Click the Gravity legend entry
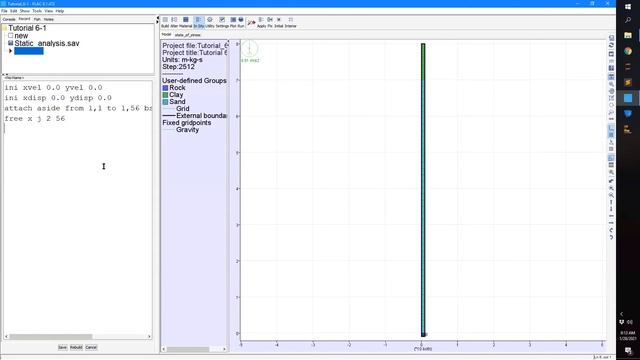This screenshot has height=360, width=640. 187,130
